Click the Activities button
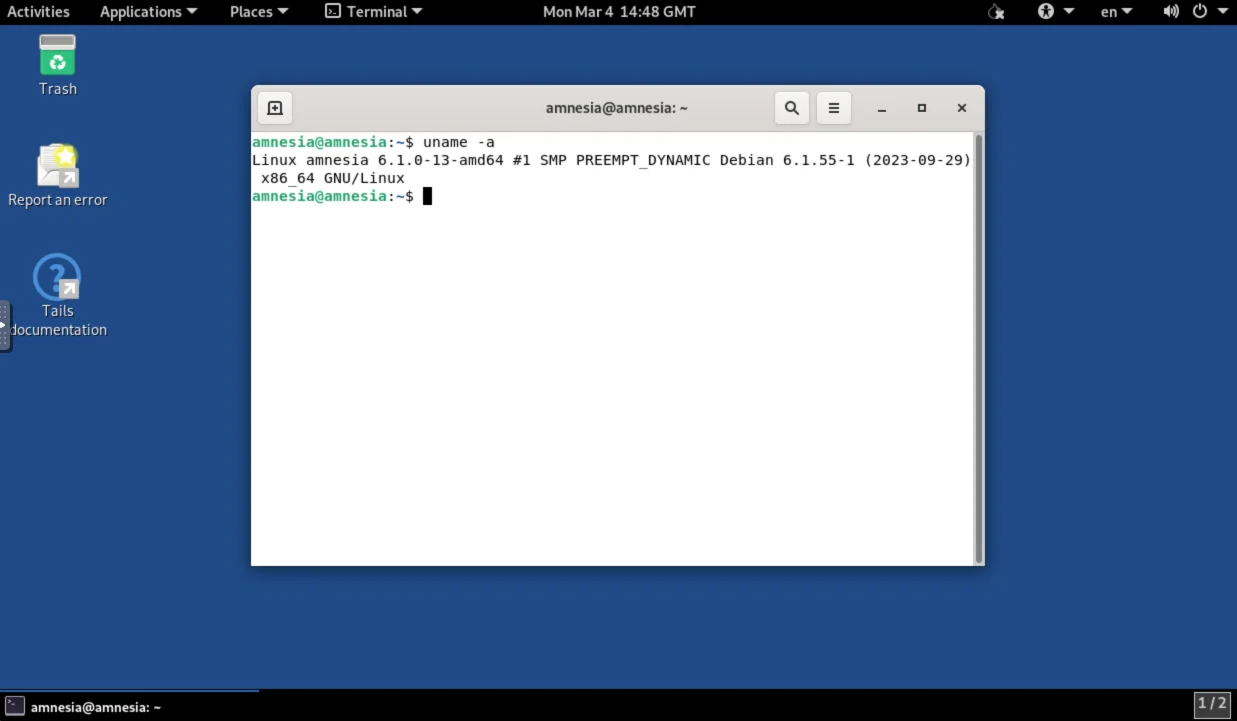The height and width of the screenshot is (721, 1237). pyautogui.click(x=38, y=12)
